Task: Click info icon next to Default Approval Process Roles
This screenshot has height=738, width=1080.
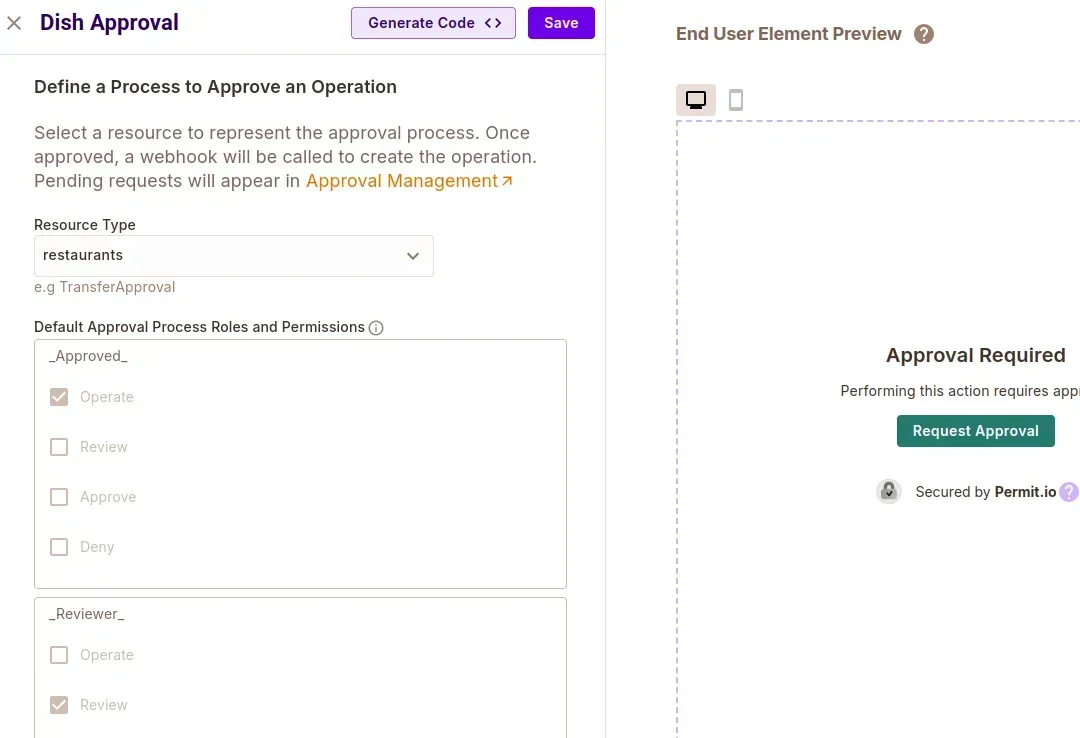Action: click(x=376, y=328)
